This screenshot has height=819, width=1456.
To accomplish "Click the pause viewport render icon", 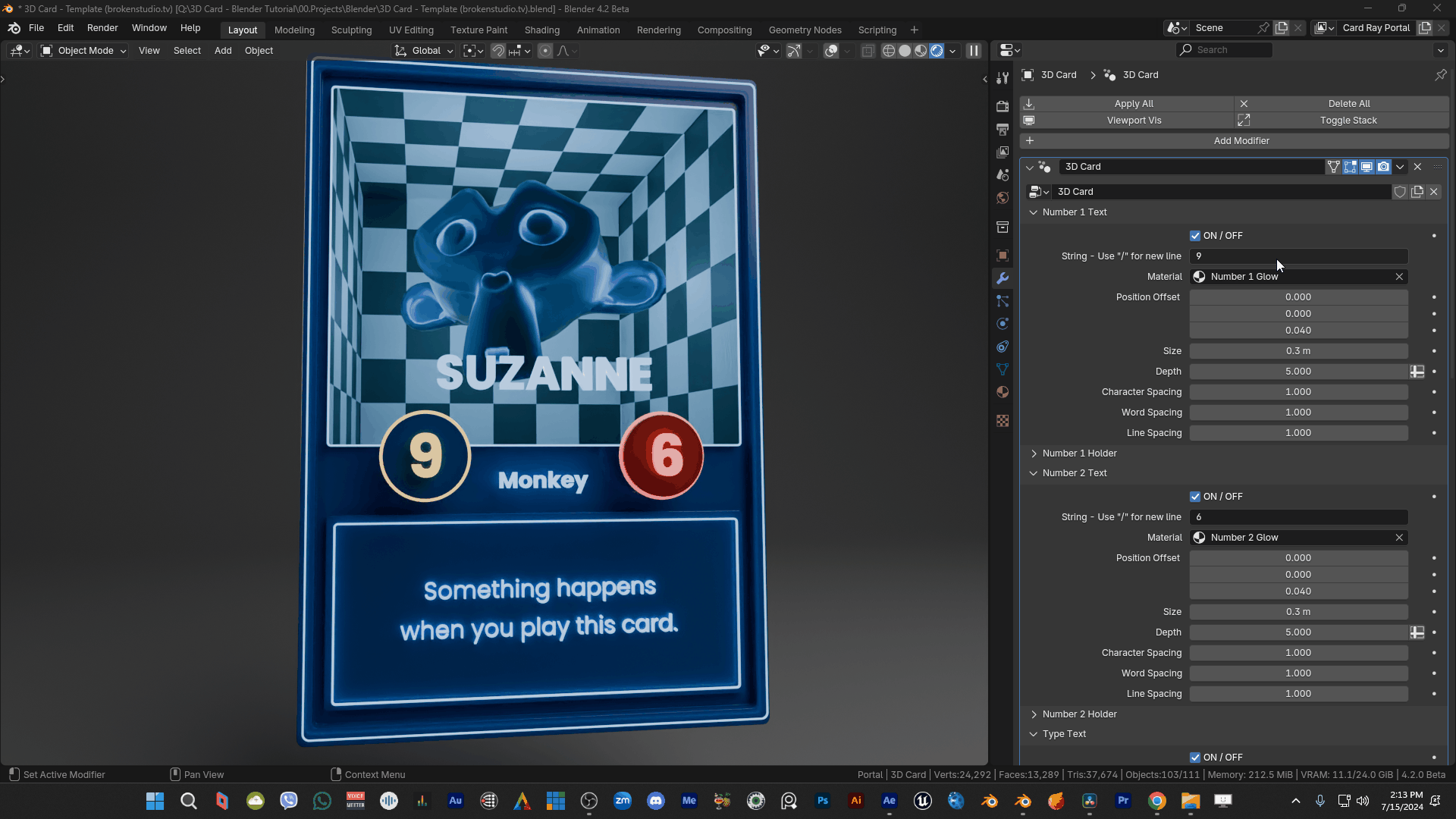I will (x=974, y=51).
